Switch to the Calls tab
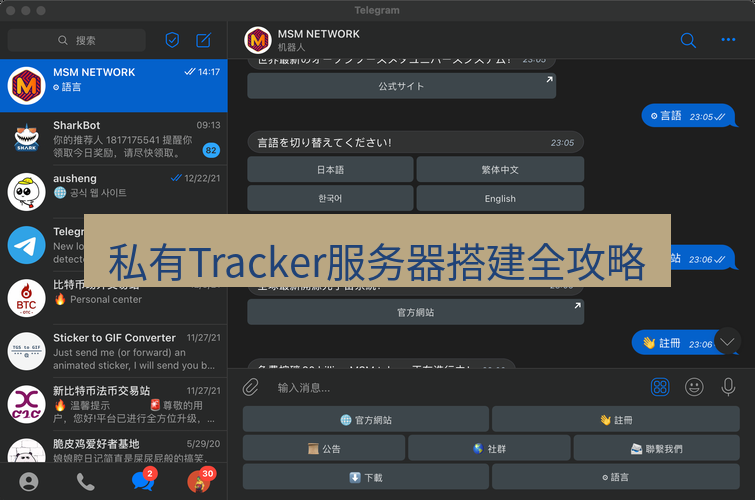The height and width of the screenshot is (500, 755). [x=86, y=482]
